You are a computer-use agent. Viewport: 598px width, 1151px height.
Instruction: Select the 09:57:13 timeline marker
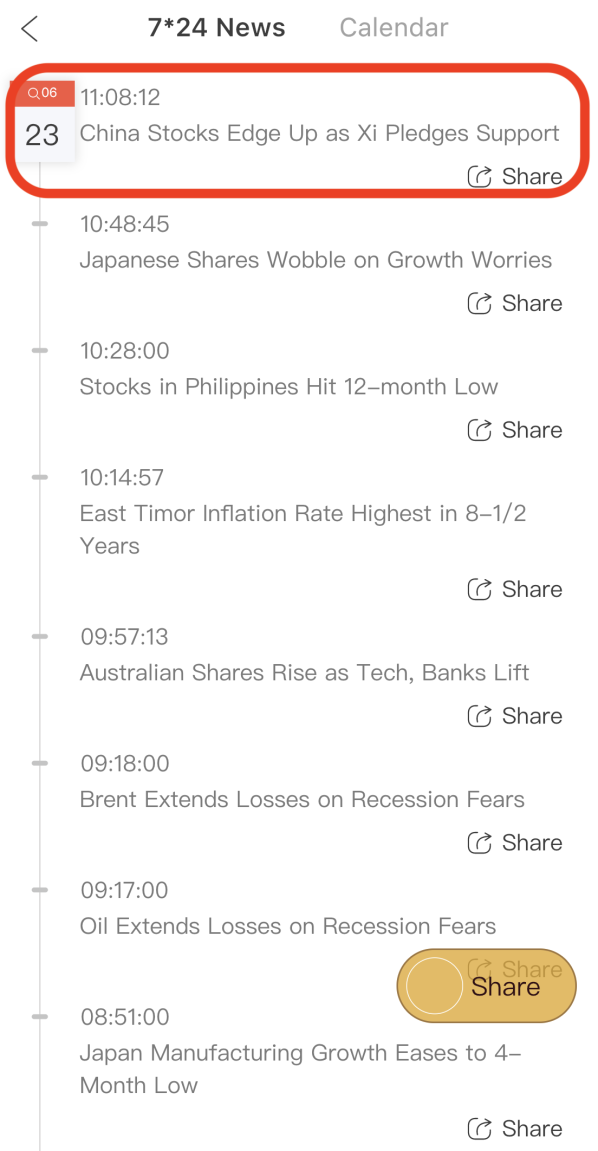pyautogui.click(x=40, y=637)
